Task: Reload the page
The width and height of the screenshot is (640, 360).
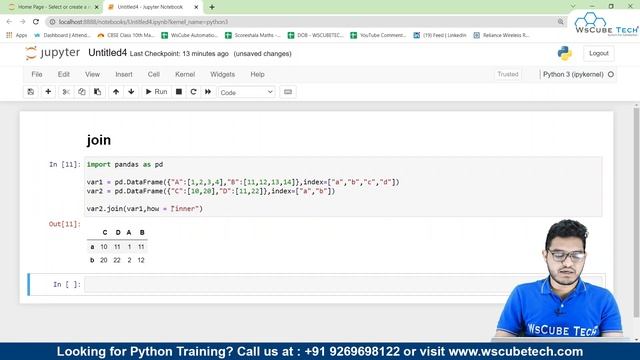Action: click(36, 22)
